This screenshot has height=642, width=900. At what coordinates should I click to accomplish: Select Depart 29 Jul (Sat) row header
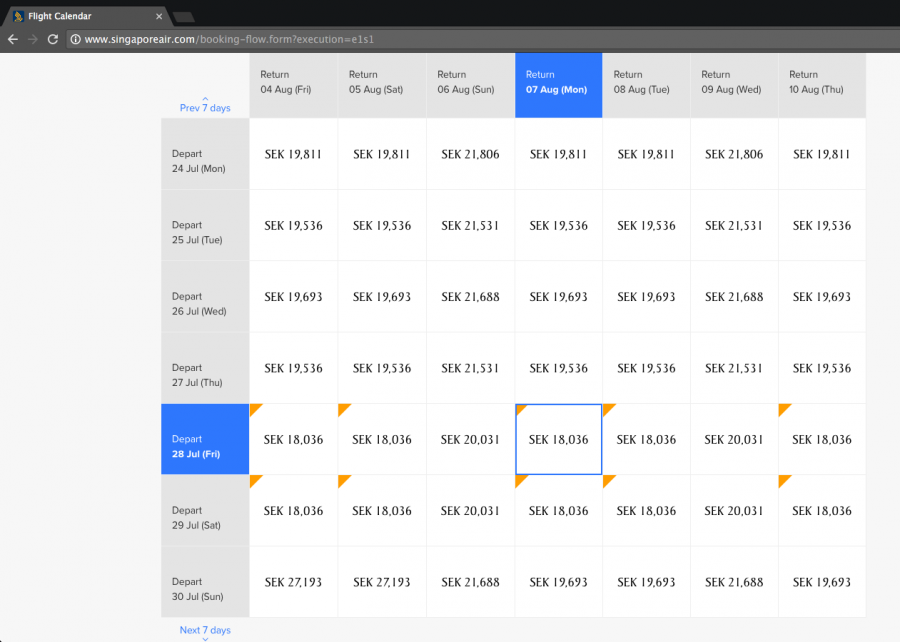pos(205,511)
